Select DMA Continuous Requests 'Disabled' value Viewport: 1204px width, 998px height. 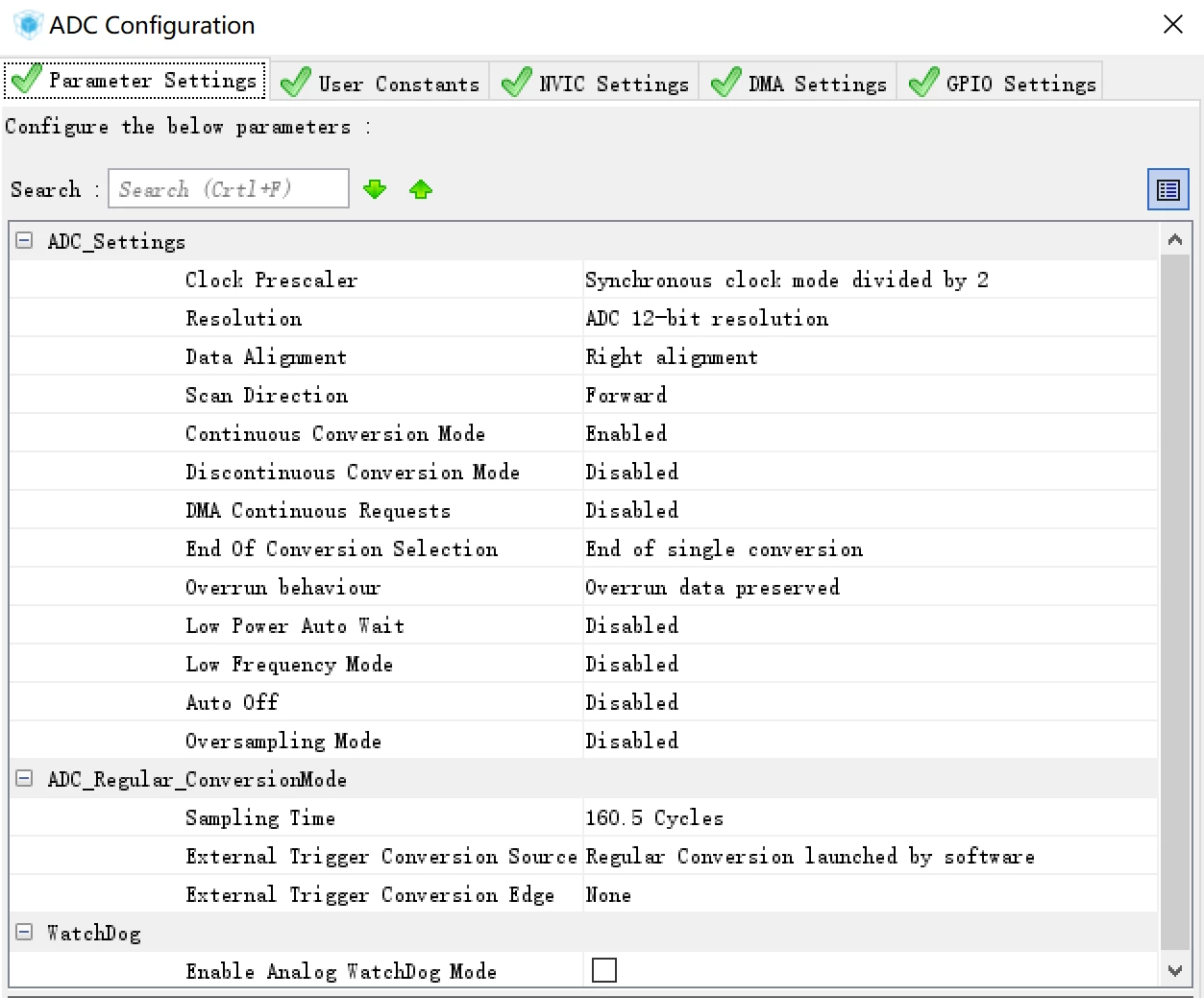tap(631, 510)
